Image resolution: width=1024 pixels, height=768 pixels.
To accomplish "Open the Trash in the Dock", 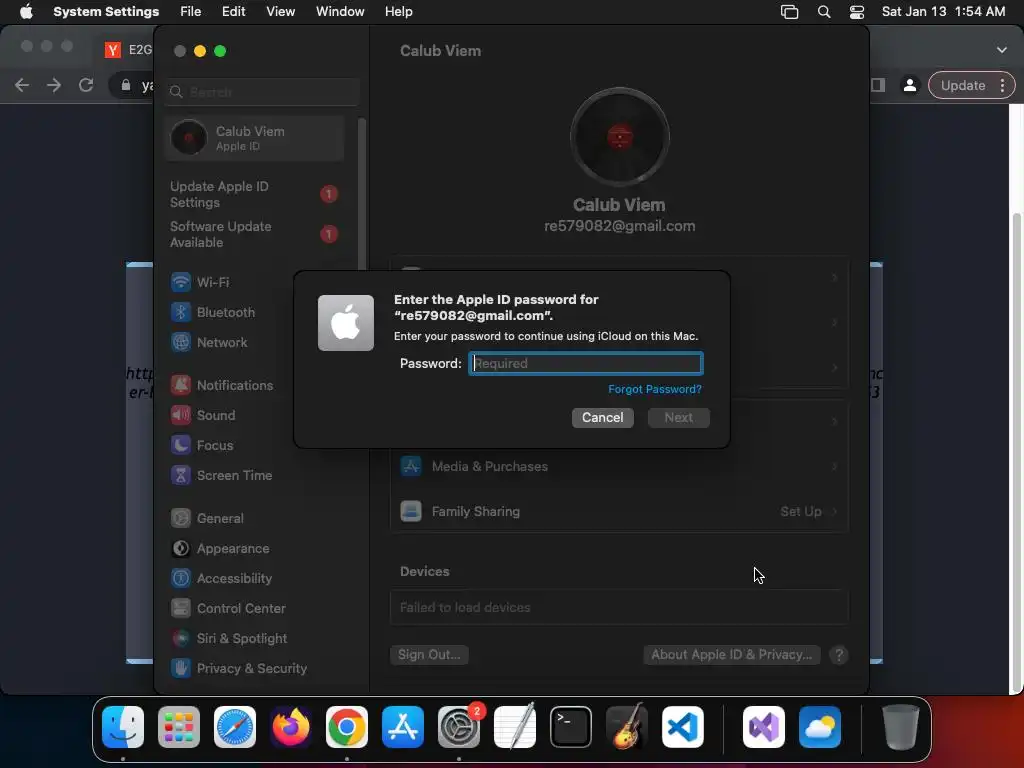I will point(901,727).
